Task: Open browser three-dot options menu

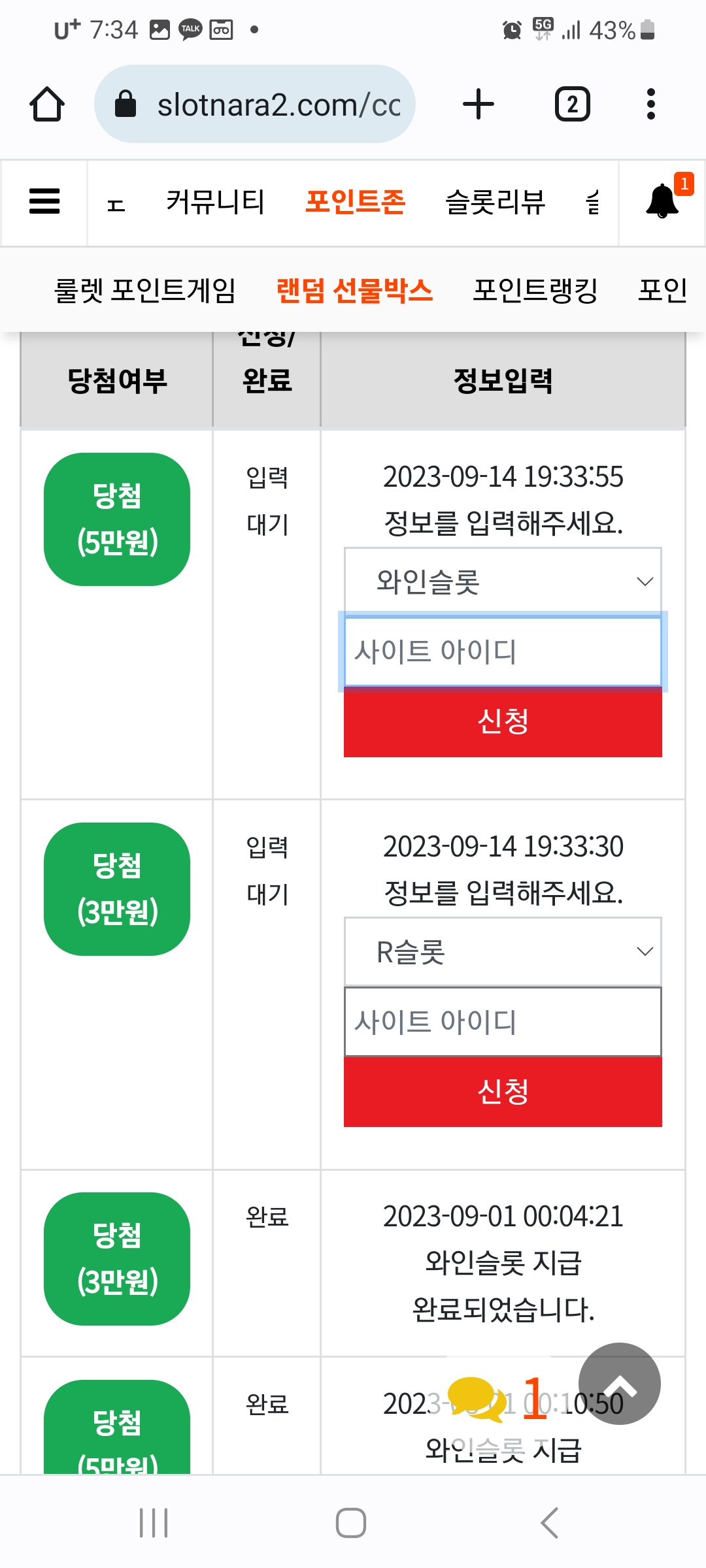Action: tap(650, 104)
